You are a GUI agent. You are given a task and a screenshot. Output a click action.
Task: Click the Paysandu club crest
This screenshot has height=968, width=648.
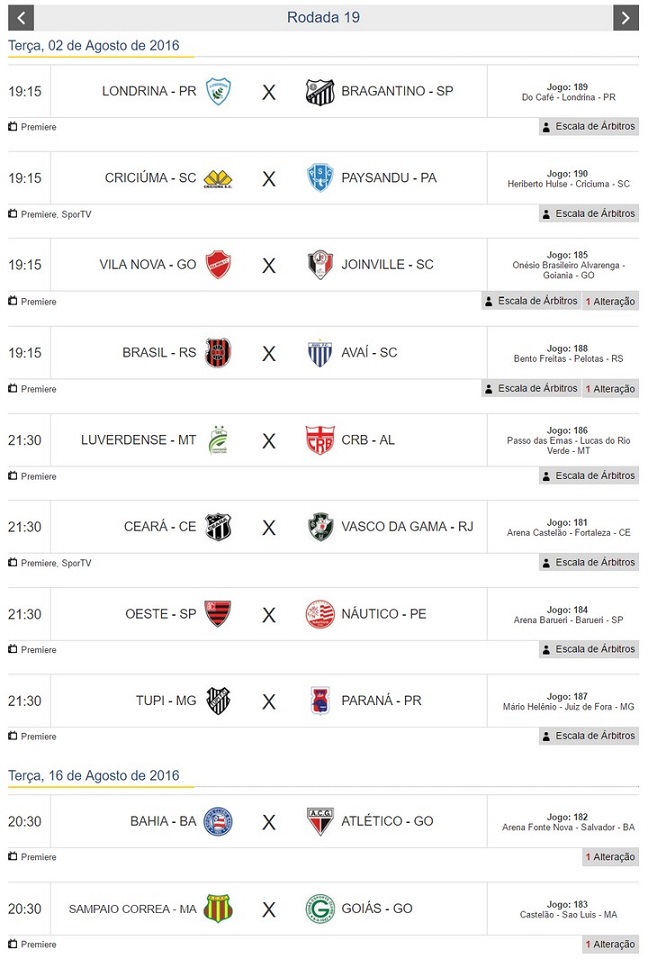(319, 178)
